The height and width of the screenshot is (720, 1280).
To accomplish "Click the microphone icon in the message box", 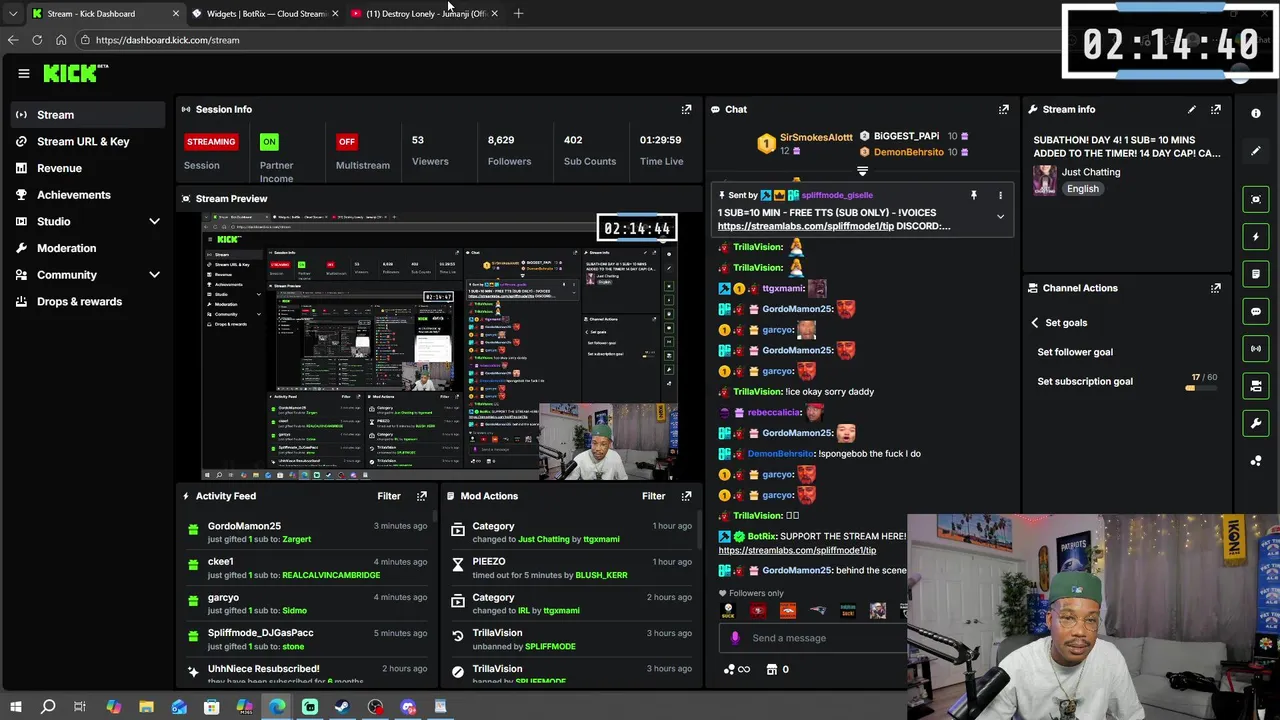I will click(x=735, y=638).
